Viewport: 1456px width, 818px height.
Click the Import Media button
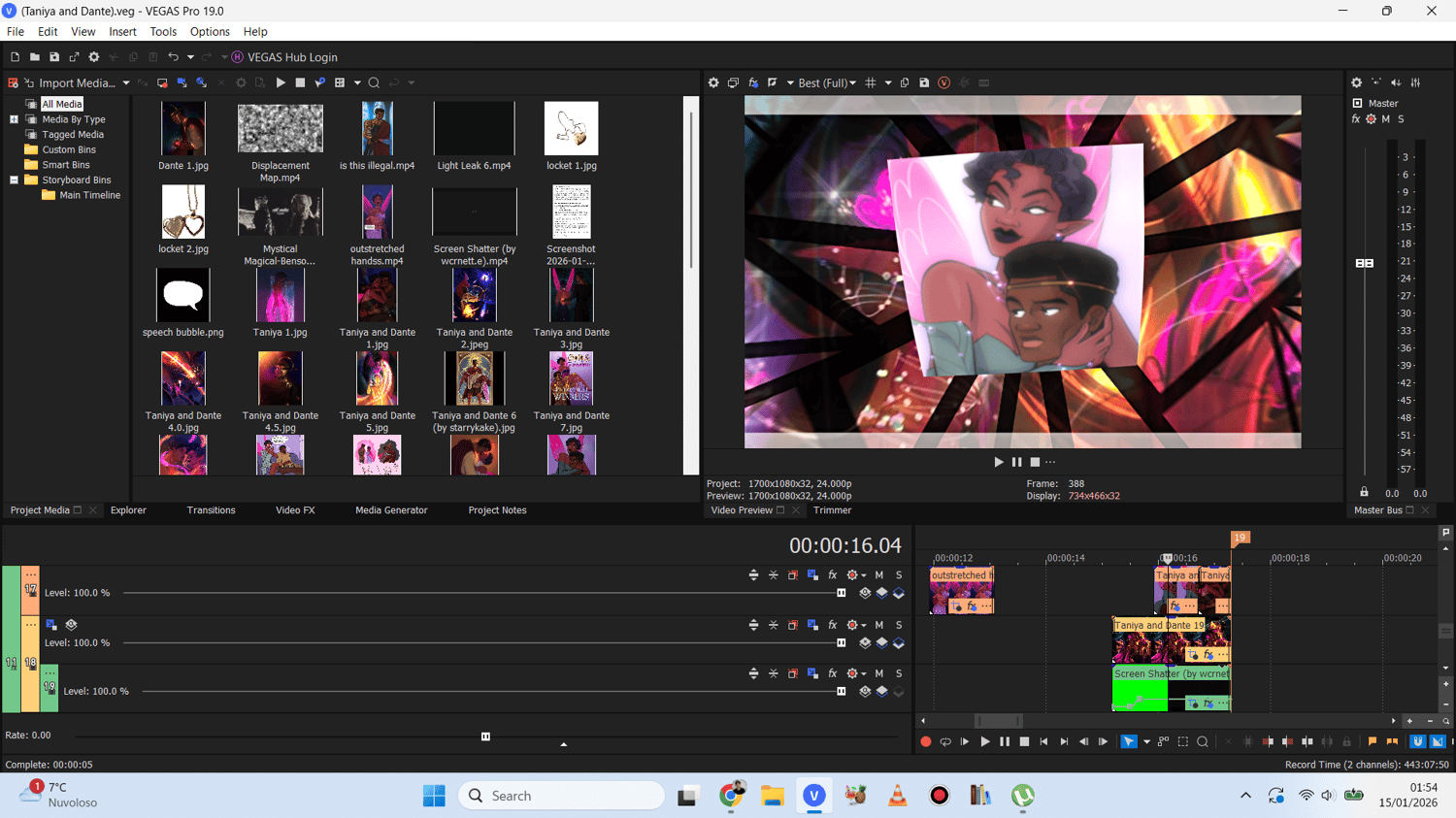tap(70, 83)
